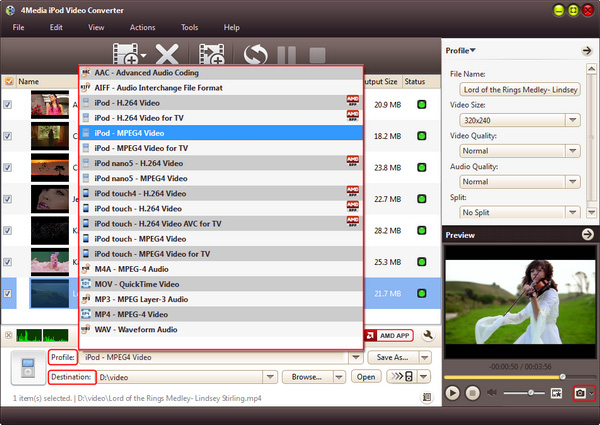Mute the preview volume speaker icon

point(492,392)
